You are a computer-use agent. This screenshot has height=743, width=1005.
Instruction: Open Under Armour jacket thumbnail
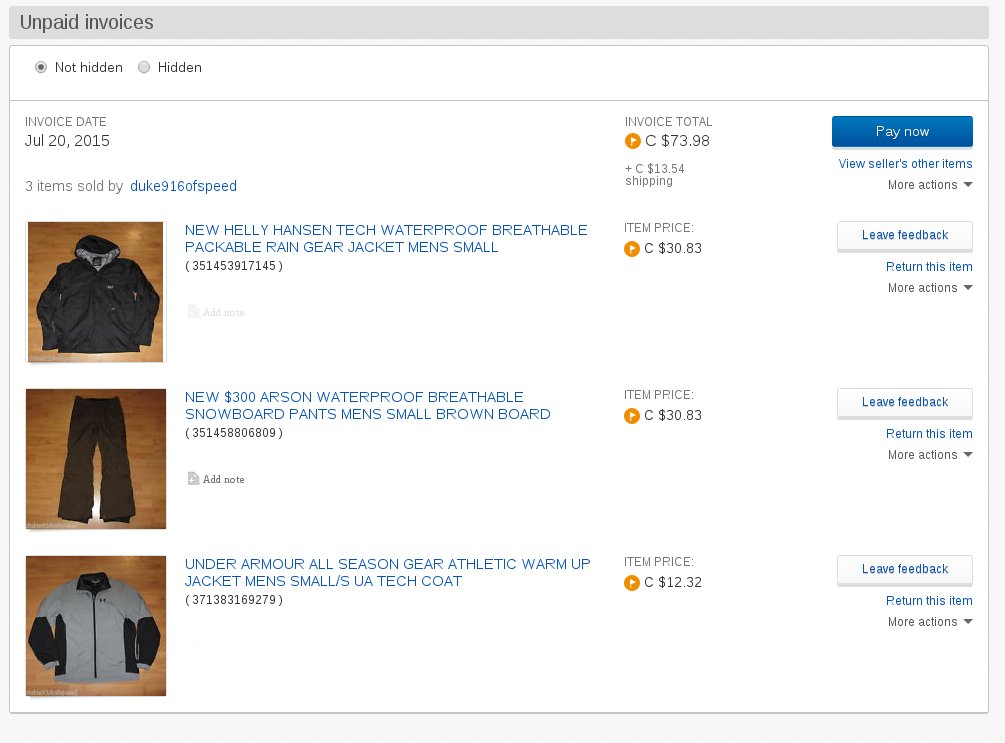pyautogui.click(x=96, y=626)
